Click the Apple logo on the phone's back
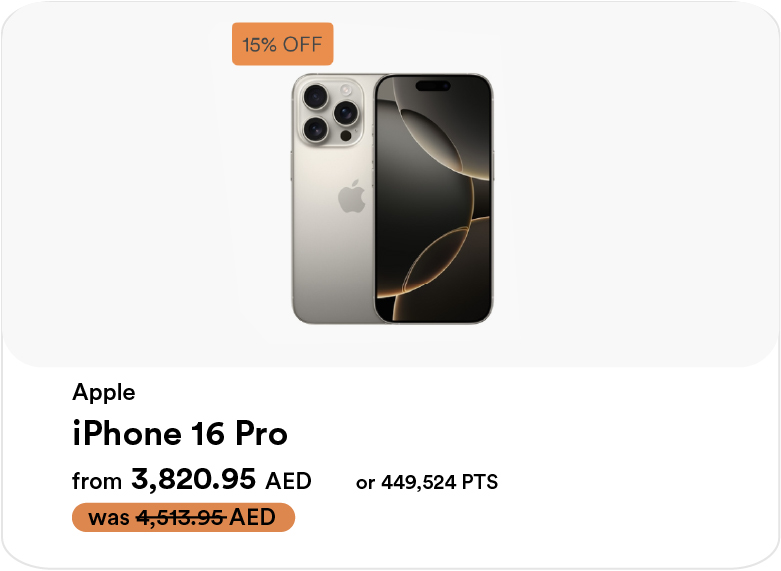The image size is (781, 571). tap(351, 197)
